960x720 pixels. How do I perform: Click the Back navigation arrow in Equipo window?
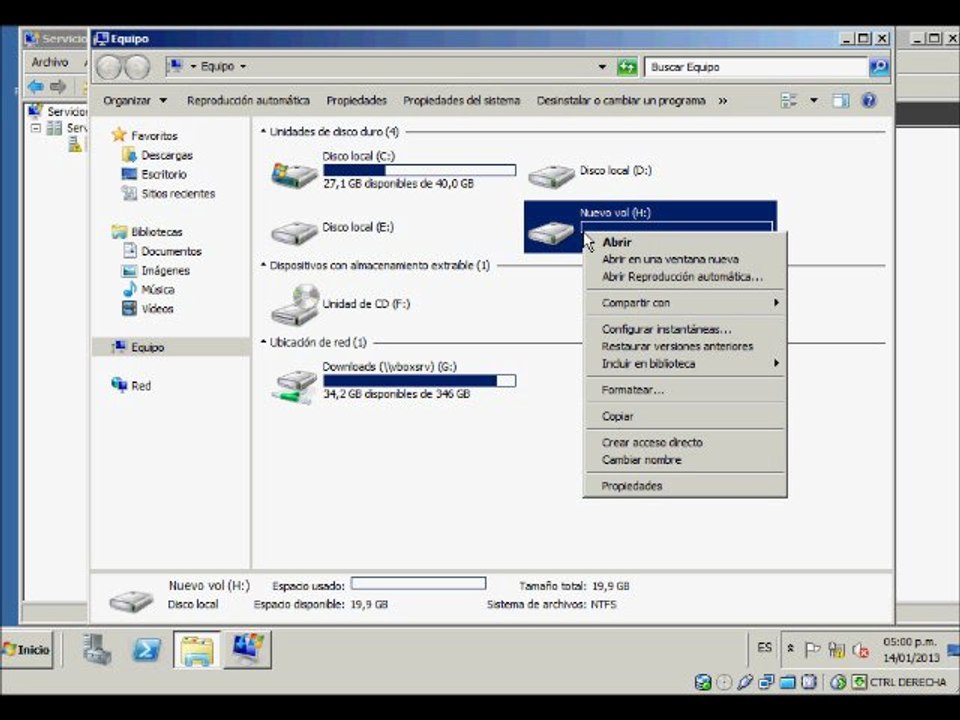pyautogui.click(x=109, y=67)
